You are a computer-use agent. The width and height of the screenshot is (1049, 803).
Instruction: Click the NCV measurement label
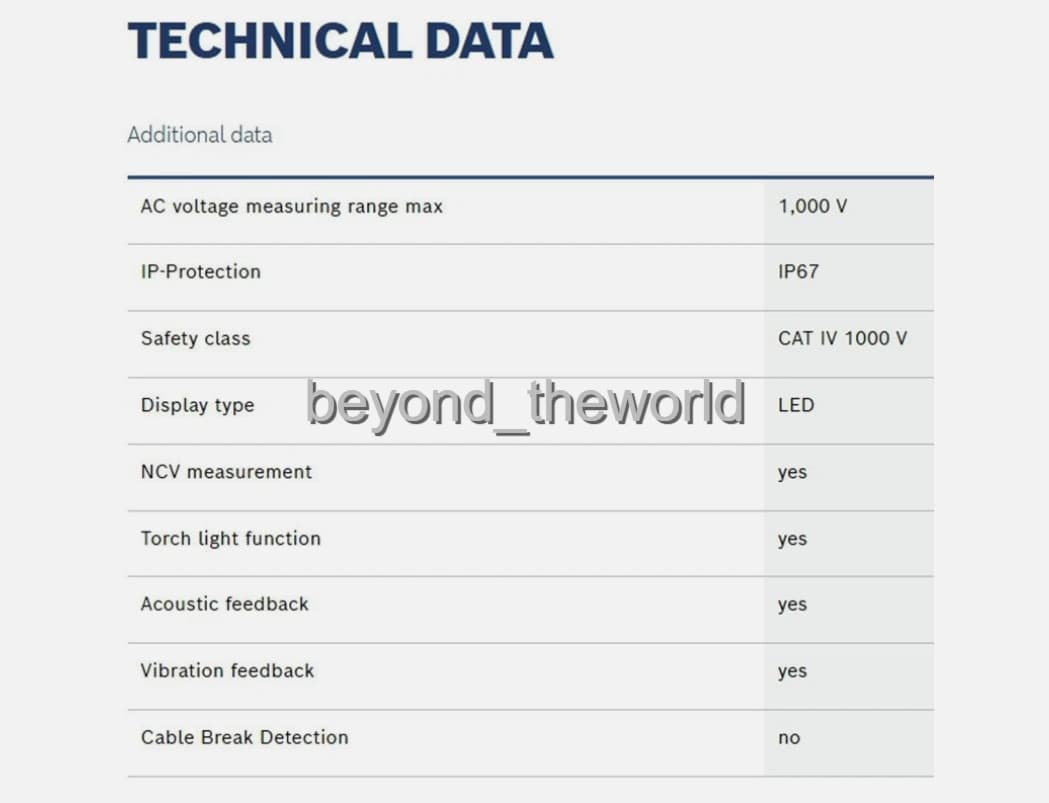(226, 471)
